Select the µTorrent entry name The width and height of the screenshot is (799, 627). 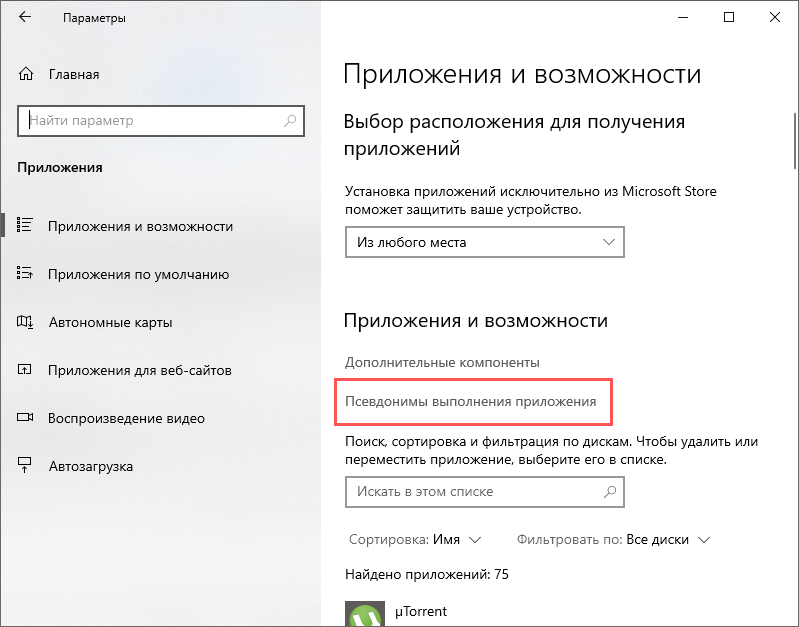[421, 611]
